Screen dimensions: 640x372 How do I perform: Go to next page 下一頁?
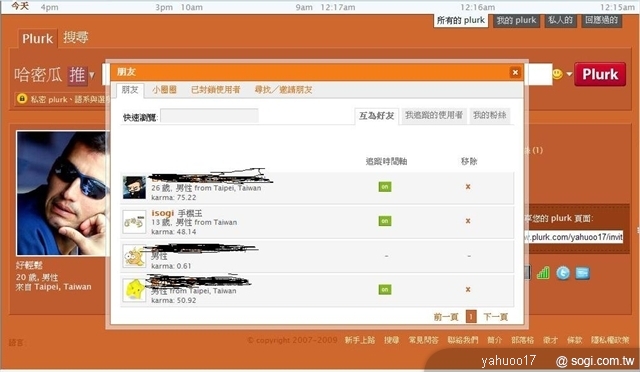pos(496,317)
